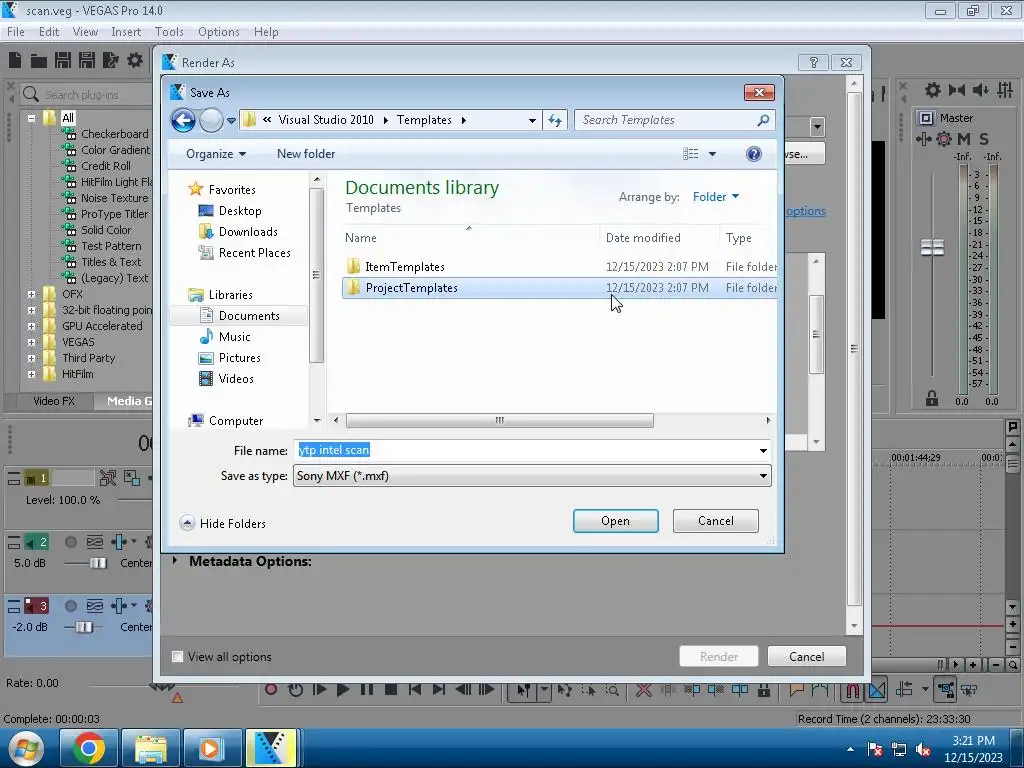
Task: Open the File menu
Action: point(16,31)
